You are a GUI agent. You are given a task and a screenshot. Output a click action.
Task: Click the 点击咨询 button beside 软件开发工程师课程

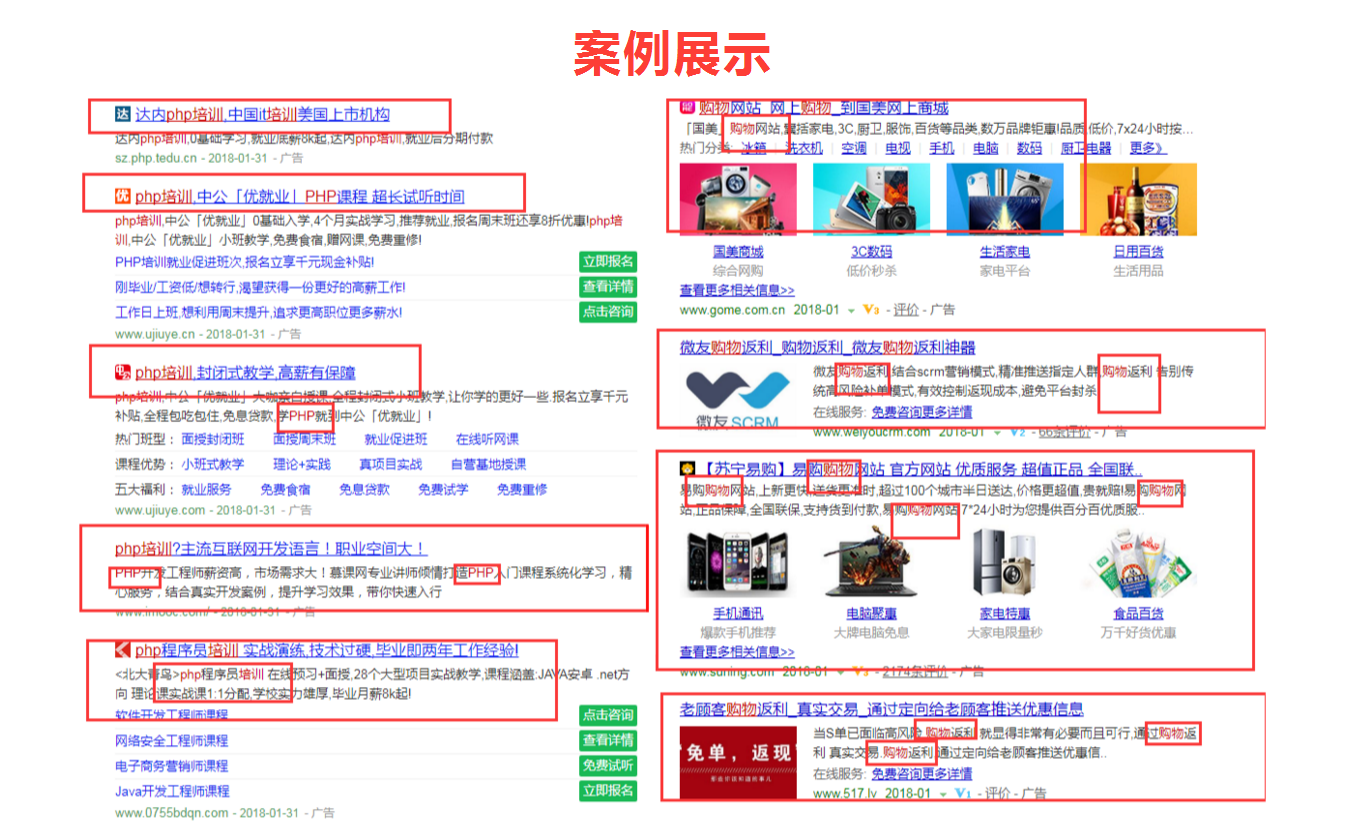point(608,715)
